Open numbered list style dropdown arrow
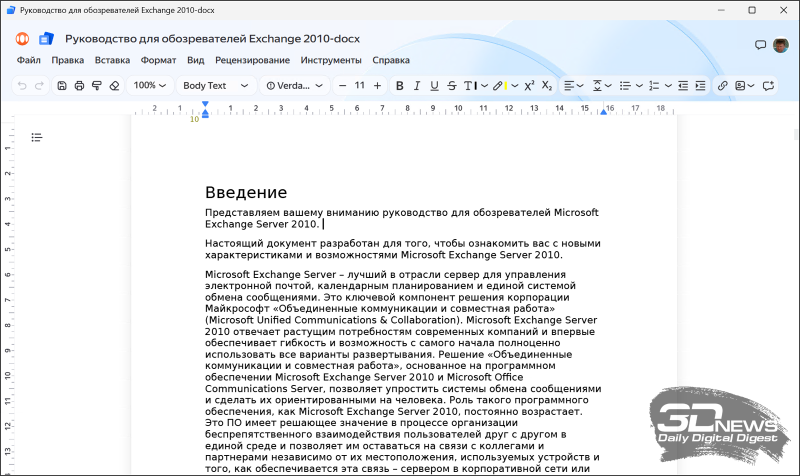 pyautogui.click(x=668, y=86)
